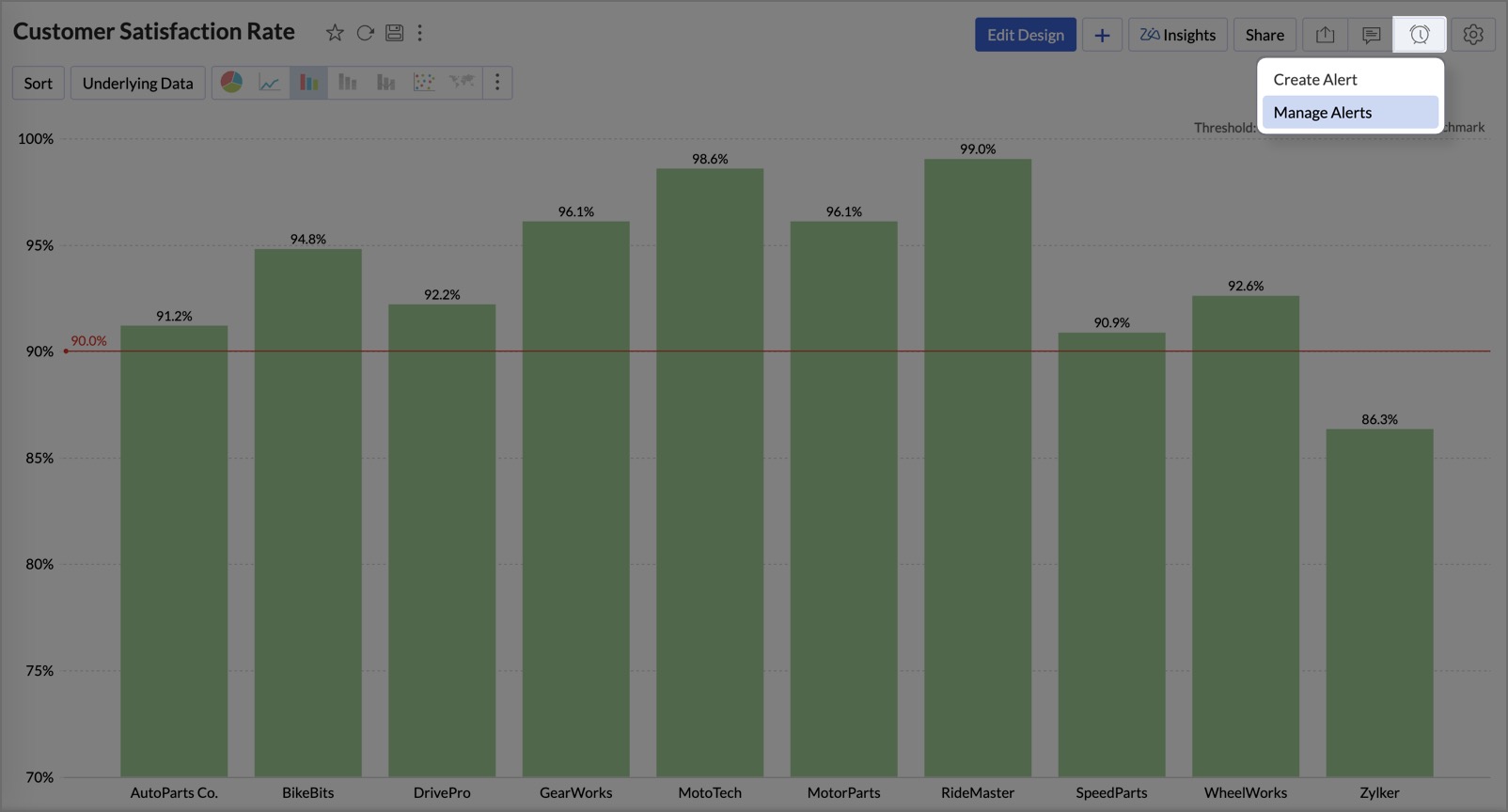Screen dimensions: 1508x812
Task: Open the Underlying Data view
Action: [x=137, y=83]
